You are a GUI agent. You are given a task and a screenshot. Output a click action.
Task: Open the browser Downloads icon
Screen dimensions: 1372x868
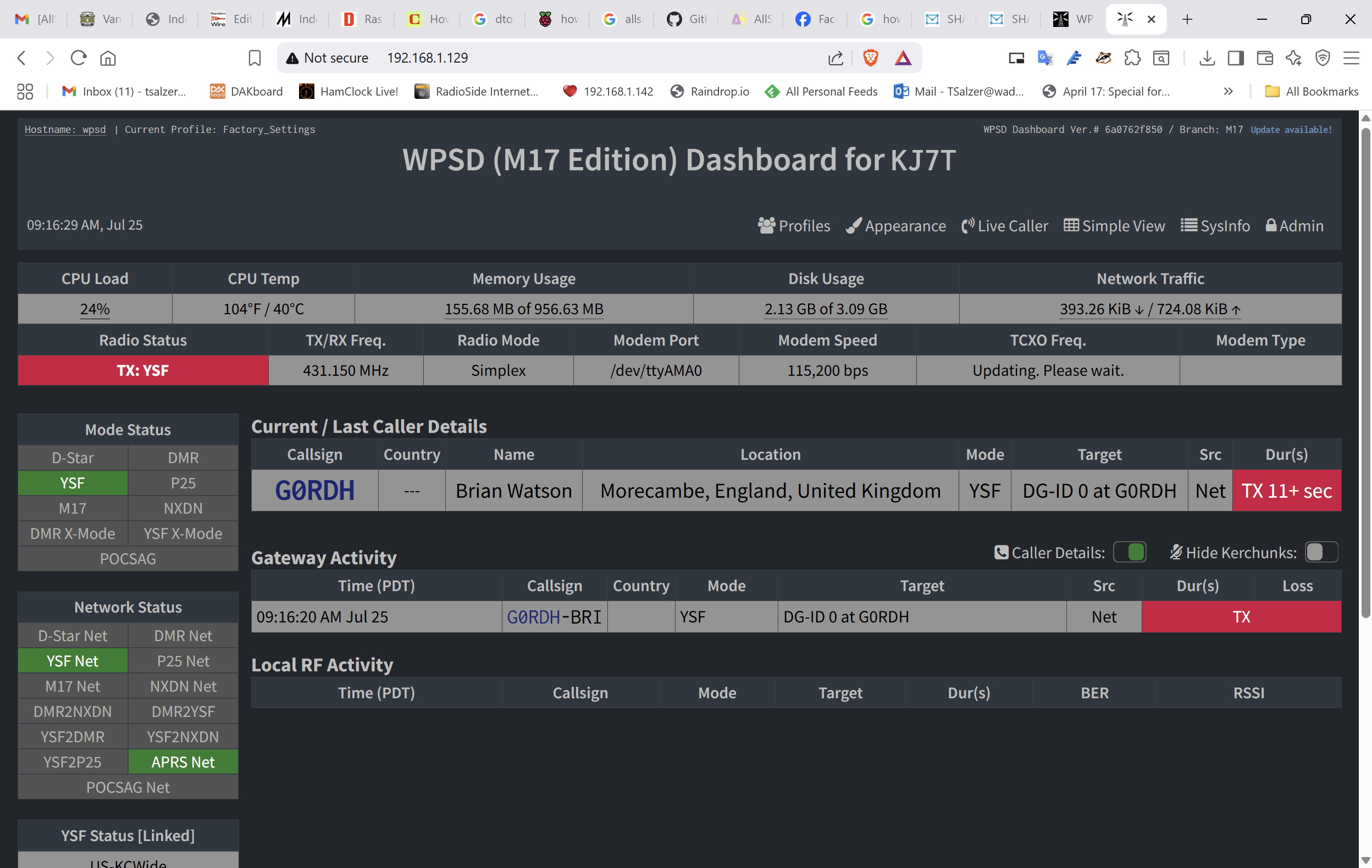(x=1207, y=58)
